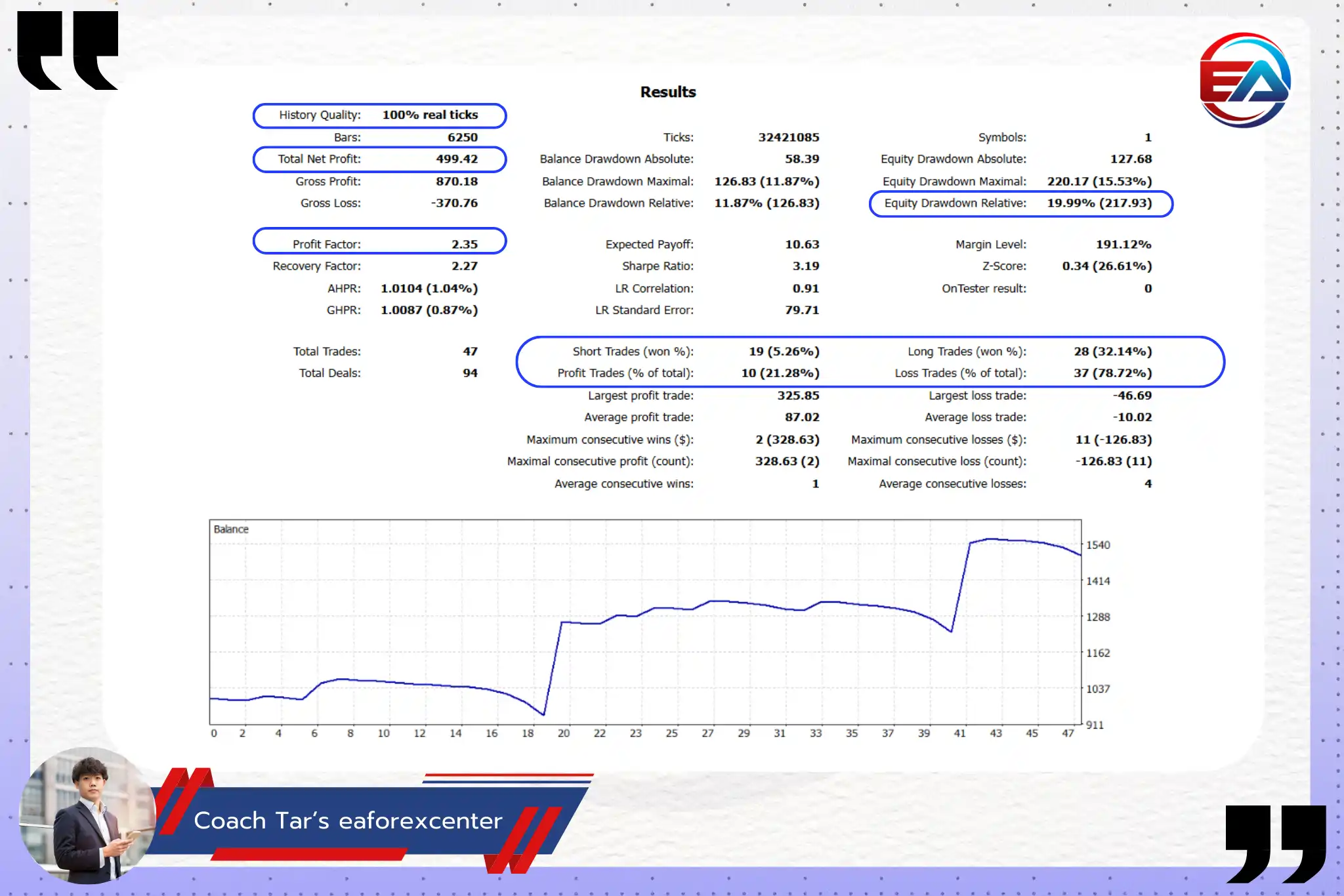Viewport: 1344px width, 896px height.
Task: Click Loss Trades value 37 (78.72%)
Action: 1113,373
